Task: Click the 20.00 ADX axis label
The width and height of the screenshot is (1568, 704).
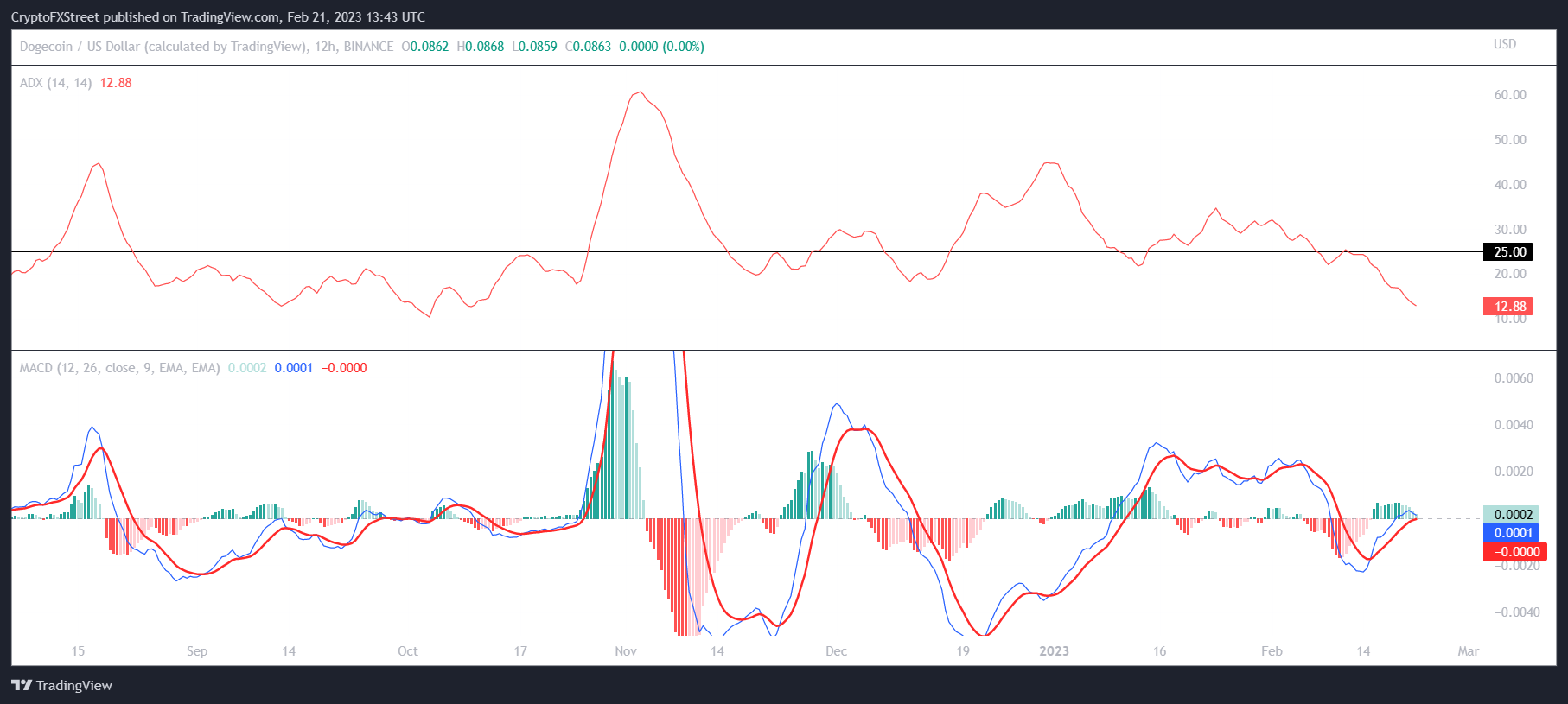Action: point(1510,274)
